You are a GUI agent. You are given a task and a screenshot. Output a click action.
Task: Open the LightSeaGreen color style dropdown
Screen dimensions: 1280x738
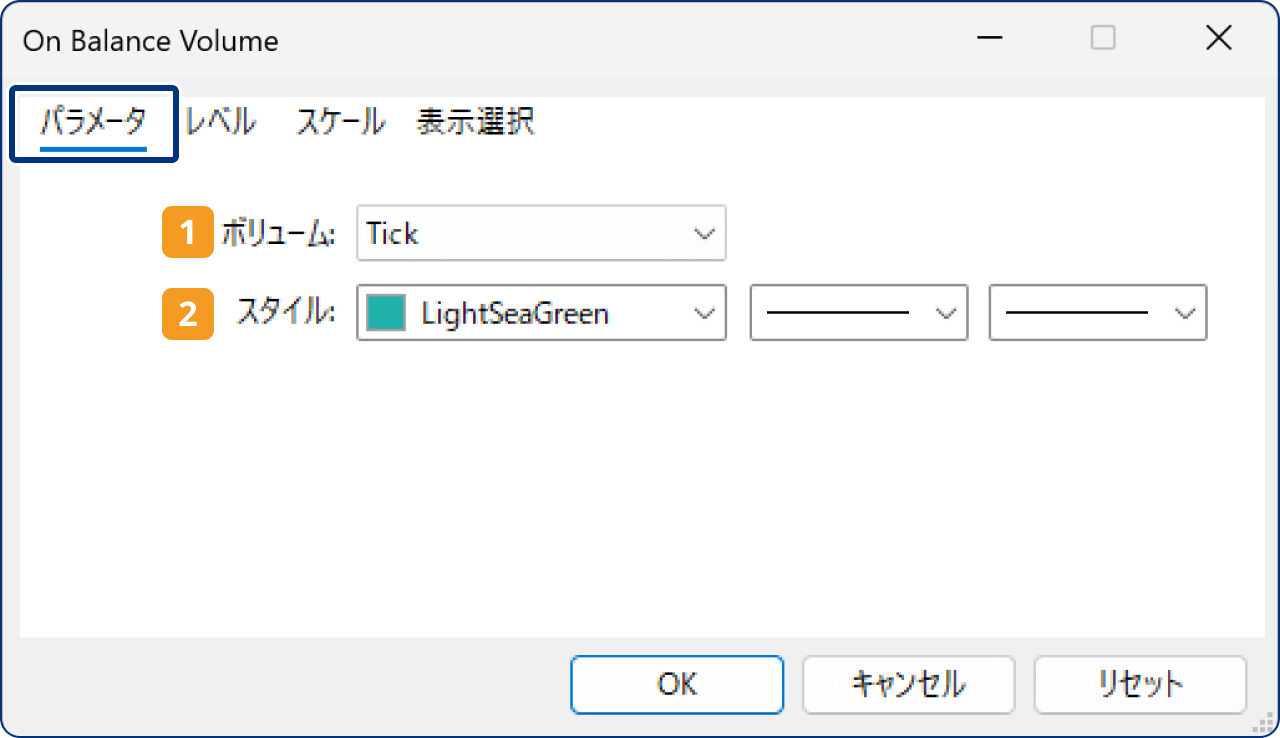(x=706, y=313)
